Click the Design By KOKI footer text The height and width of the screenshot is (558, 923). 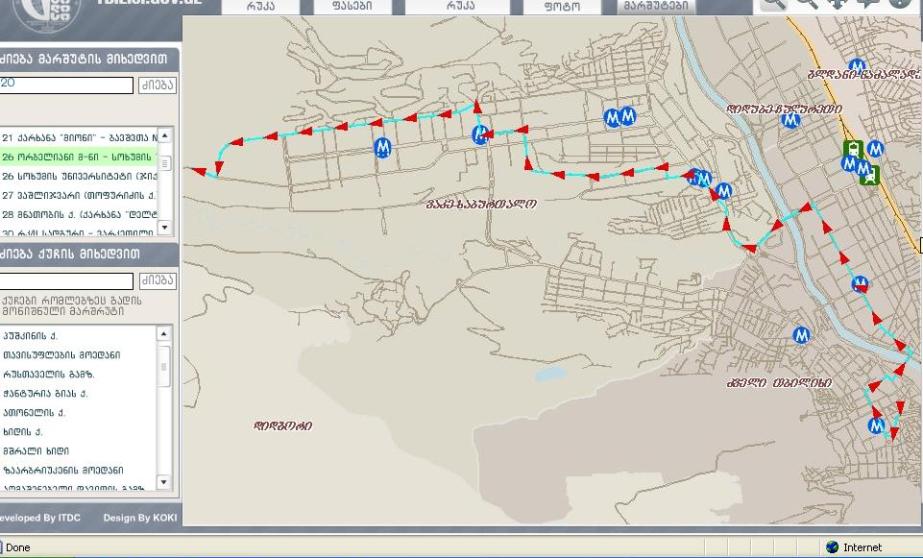(138, 517)
